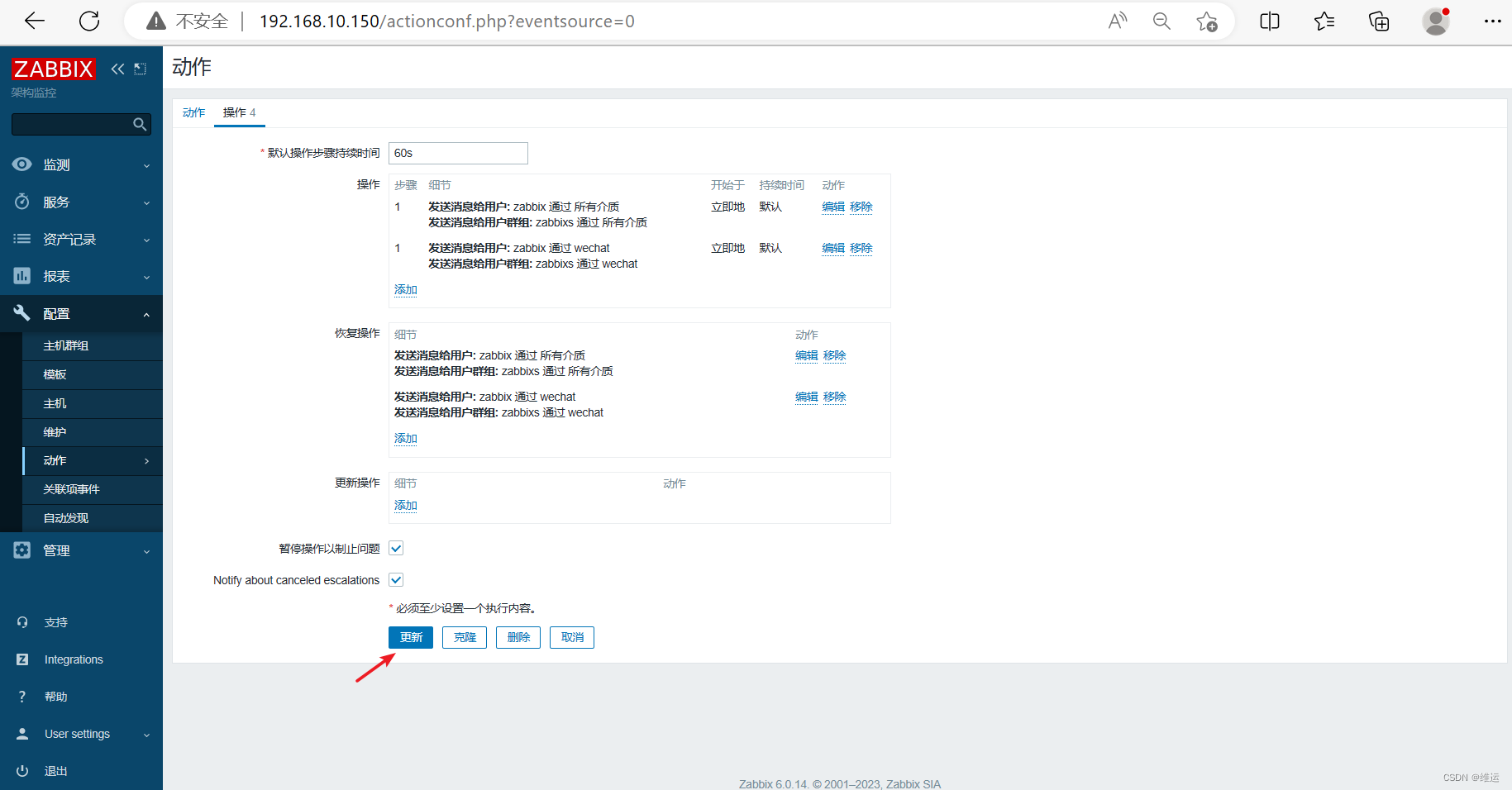Screen dimensions: 1512x790
Task: Open 主机 in sidebar
Action: [x=93, y=403]
